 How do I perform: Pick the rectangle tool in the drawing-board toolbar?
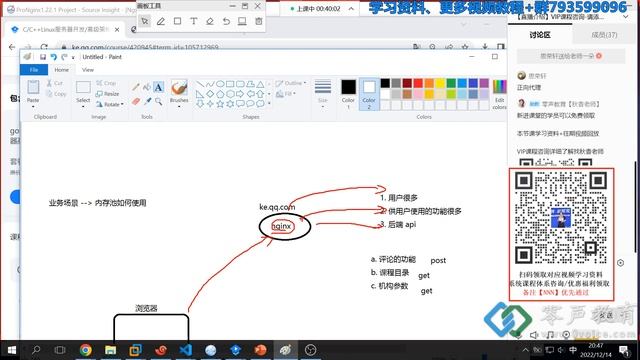coord(177,21)
